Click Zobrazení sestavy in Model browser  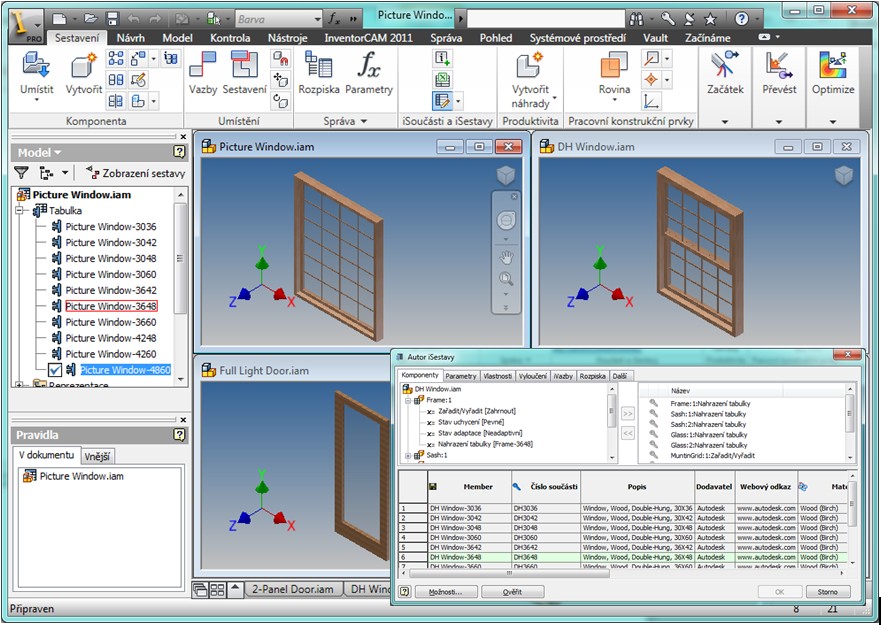click(135, 173)
